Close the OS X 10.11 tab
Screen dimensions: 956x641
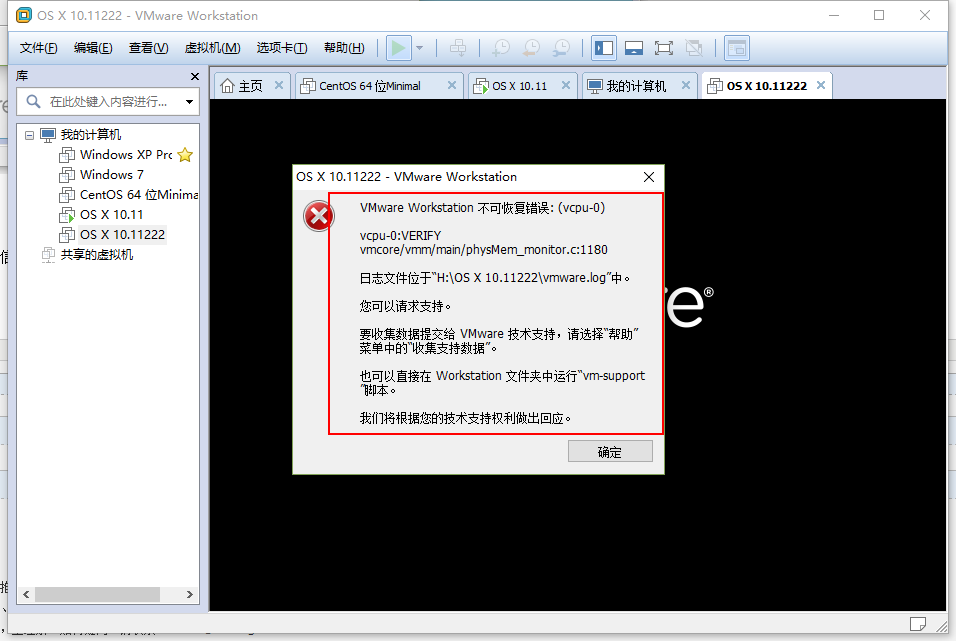pos(566,85)
